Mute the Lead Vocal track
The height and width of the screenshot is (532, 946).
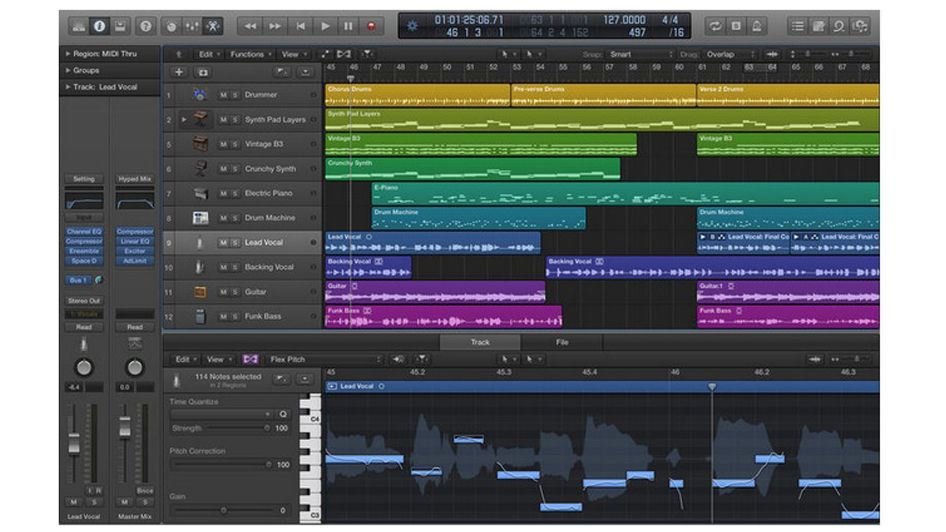pyautogui.click(x=223, y=242)
